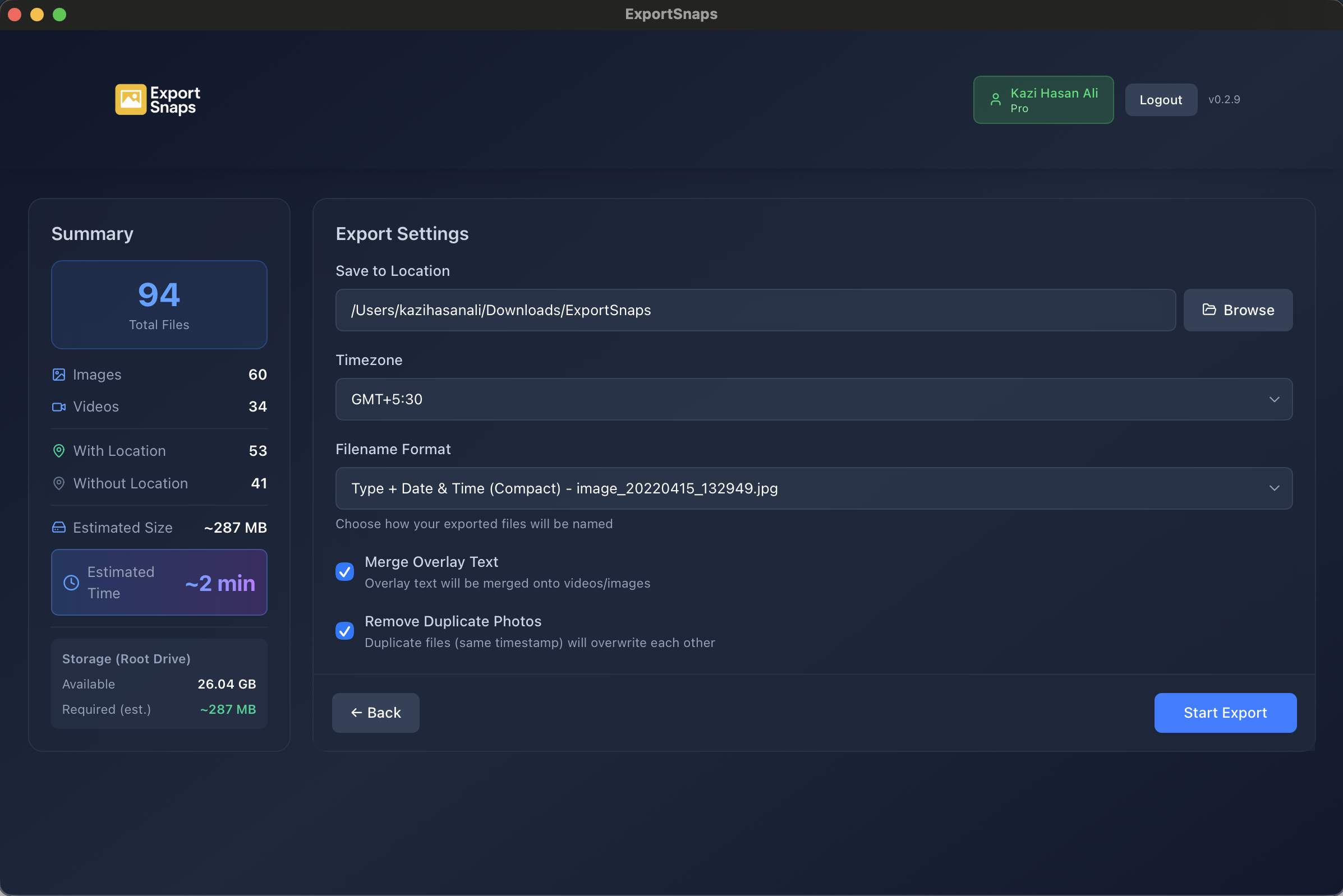Click the folder icon on Browse button
The image size is (1343, 896).
pyautogui.click(x=1208, y=310)
